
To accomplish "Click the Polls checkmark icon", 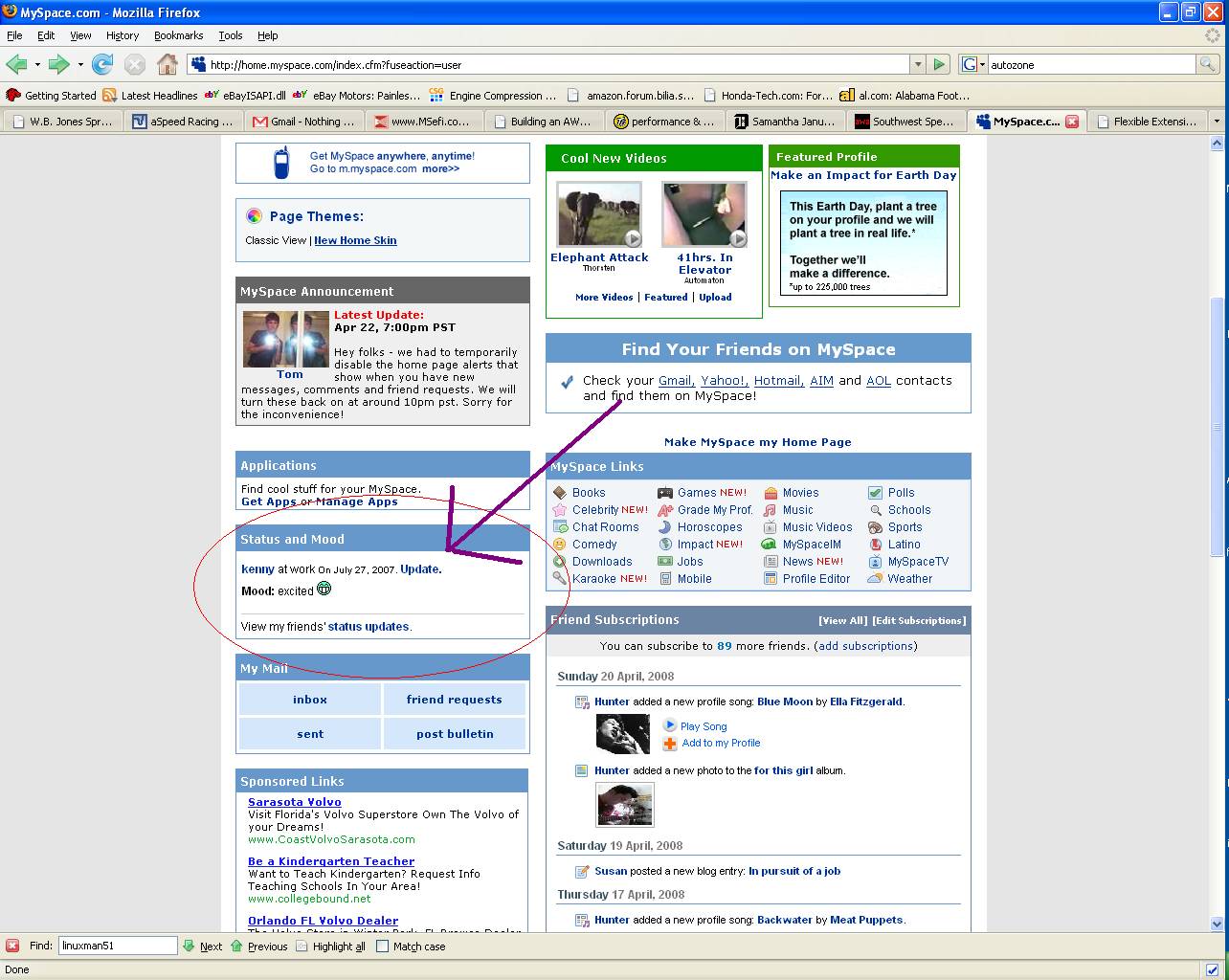I will click(875, 493).
